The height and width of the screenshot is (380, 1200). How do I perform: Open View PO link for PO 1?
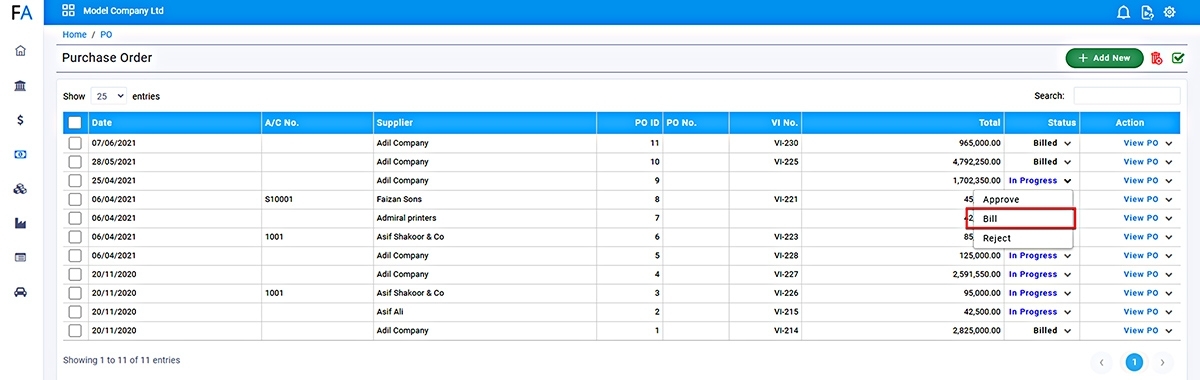pos(1141,330)
